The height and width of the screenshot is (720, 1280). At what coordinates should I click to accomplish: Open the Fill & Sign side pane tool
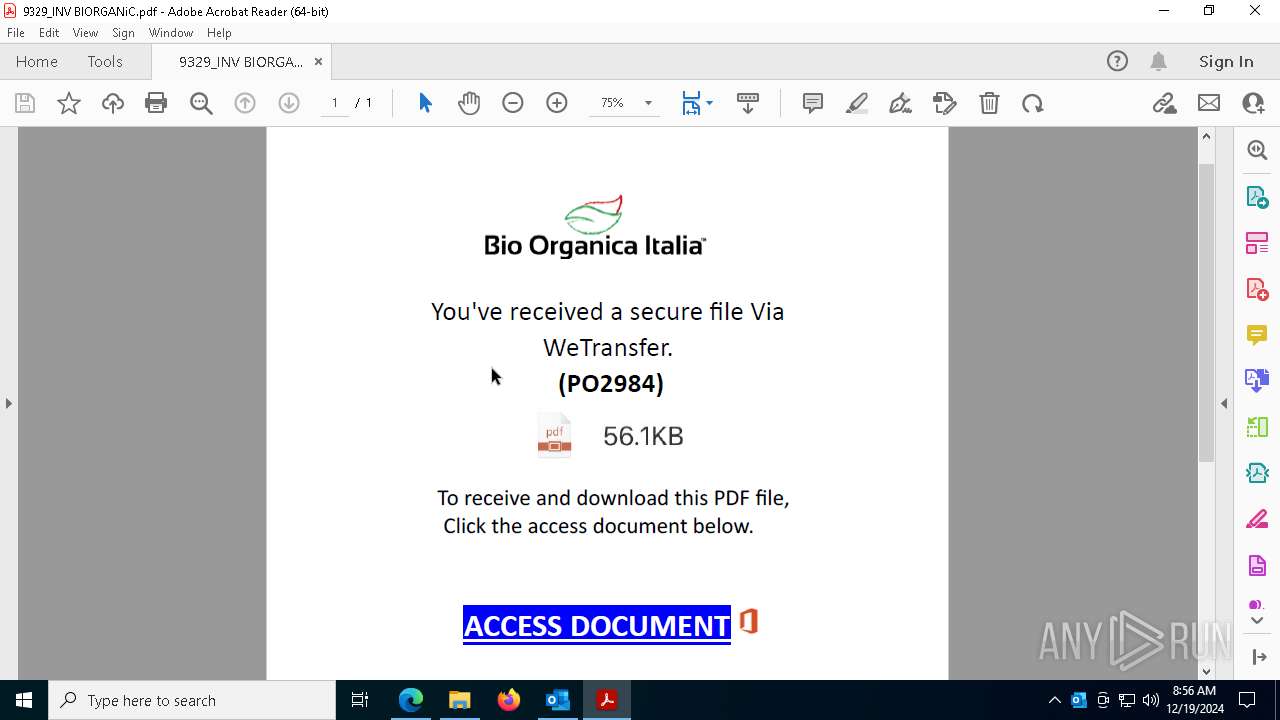tap(1257, 519)
